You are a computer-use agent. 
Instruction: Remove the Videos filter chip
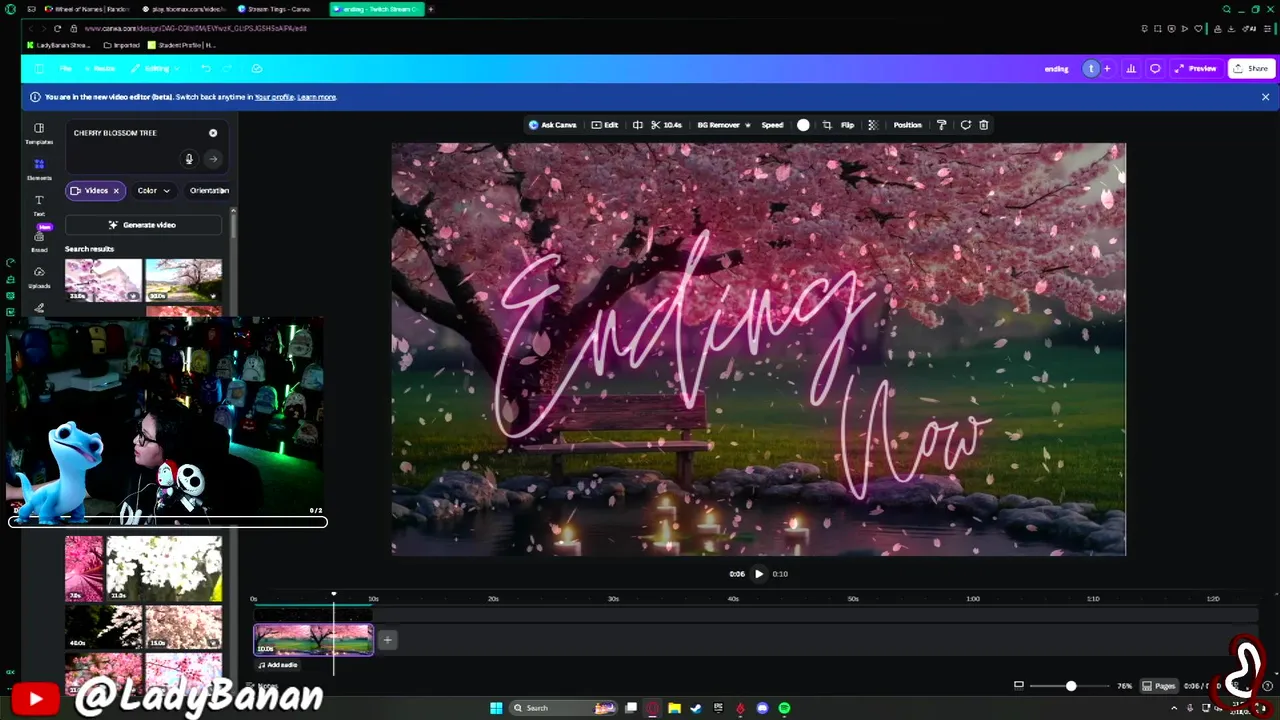pyautogui.click(x=116, y=190)
